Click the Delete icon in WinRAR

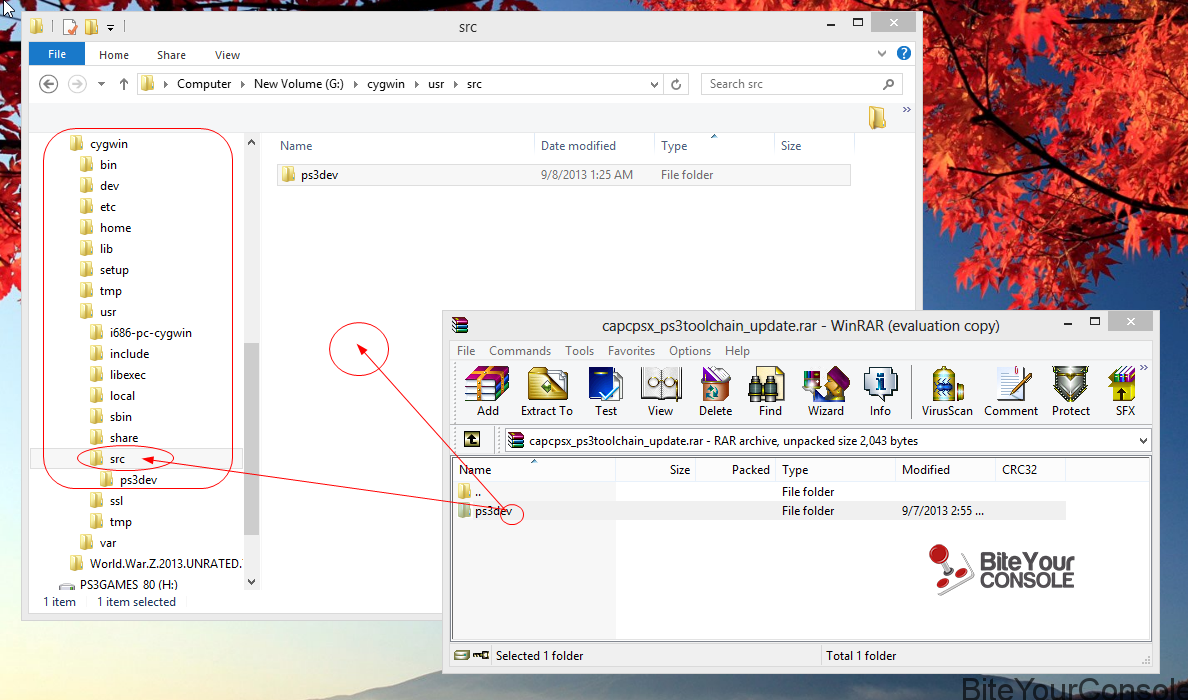tap(715, 391)
